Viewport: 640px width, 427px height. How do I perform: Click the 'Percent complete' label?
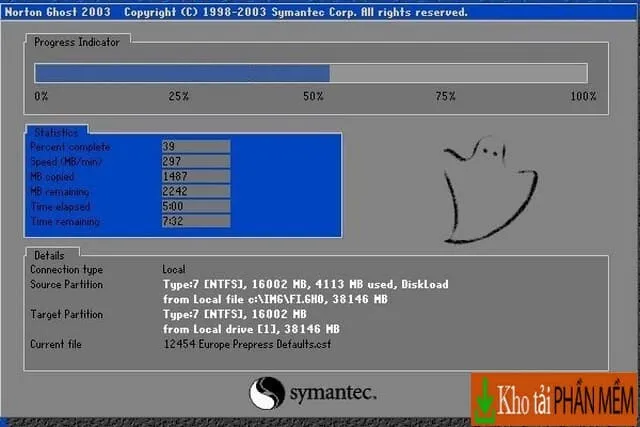pos(70,147)
